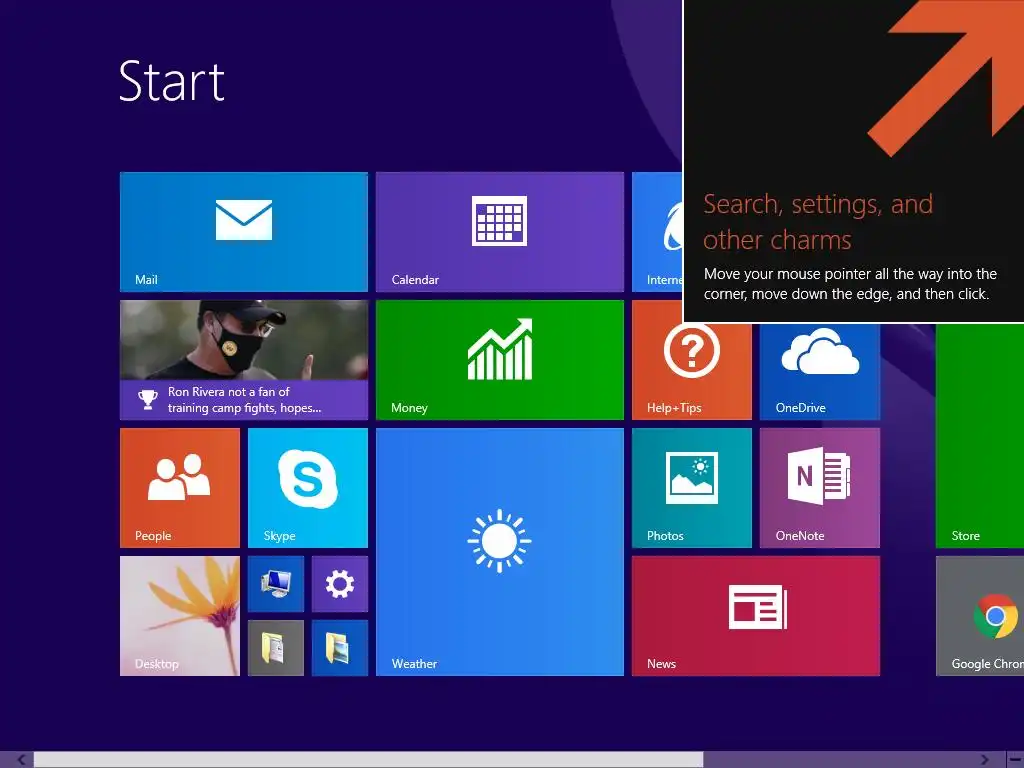Open the Documents folder tile

(276, 648)
